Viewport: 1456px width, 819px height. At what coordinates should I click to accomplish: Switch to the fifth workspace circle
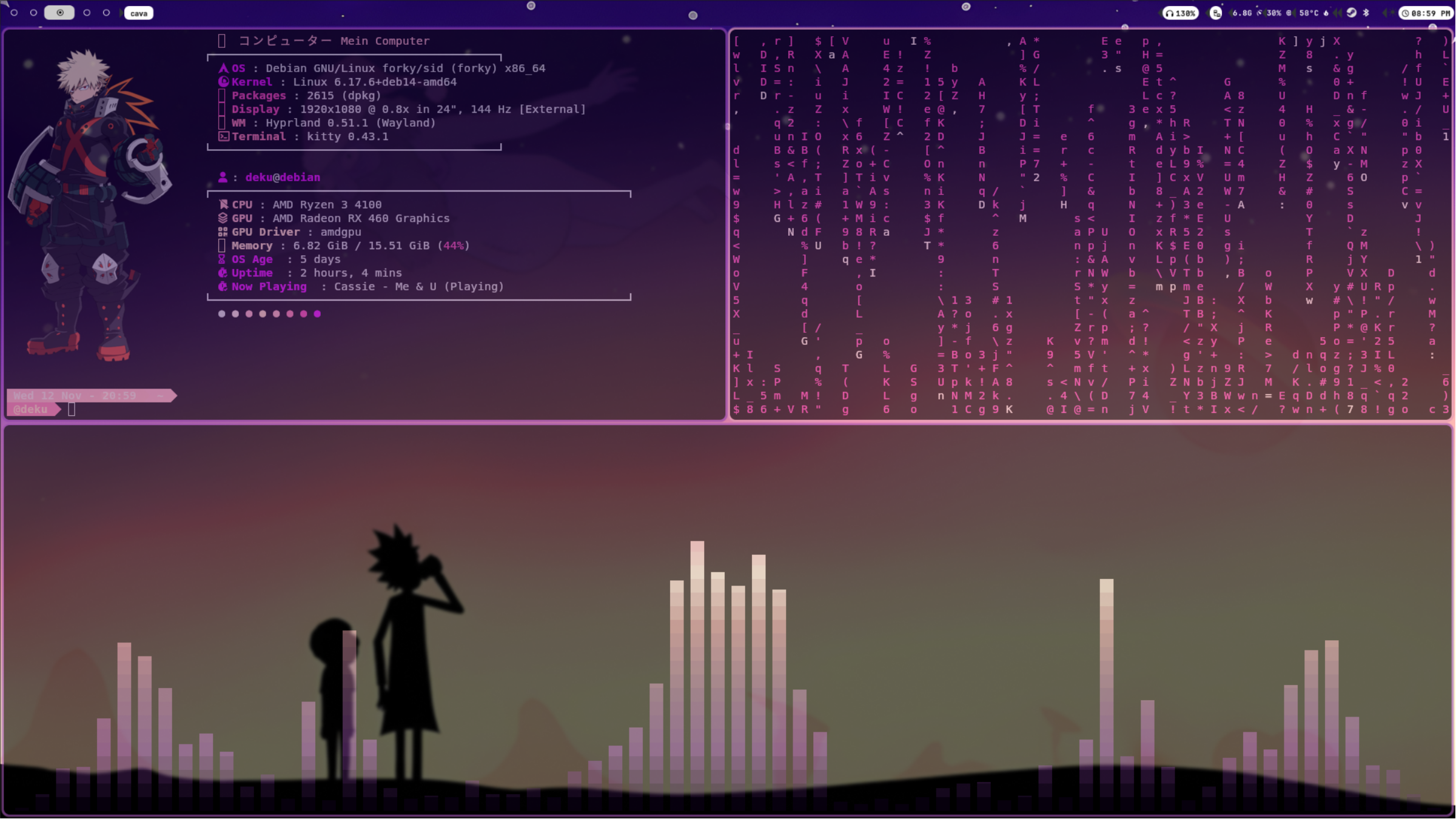coord(106,13)
